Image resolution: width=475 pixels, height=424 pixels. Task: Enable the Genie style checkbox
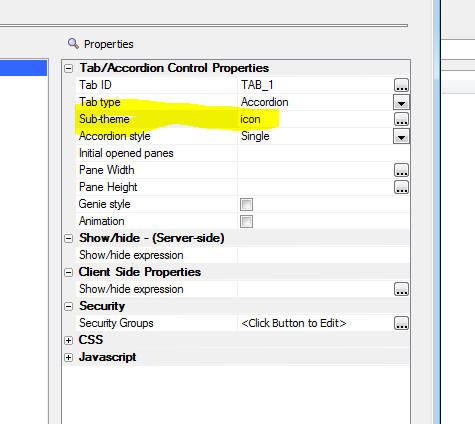tap(246, 204)
